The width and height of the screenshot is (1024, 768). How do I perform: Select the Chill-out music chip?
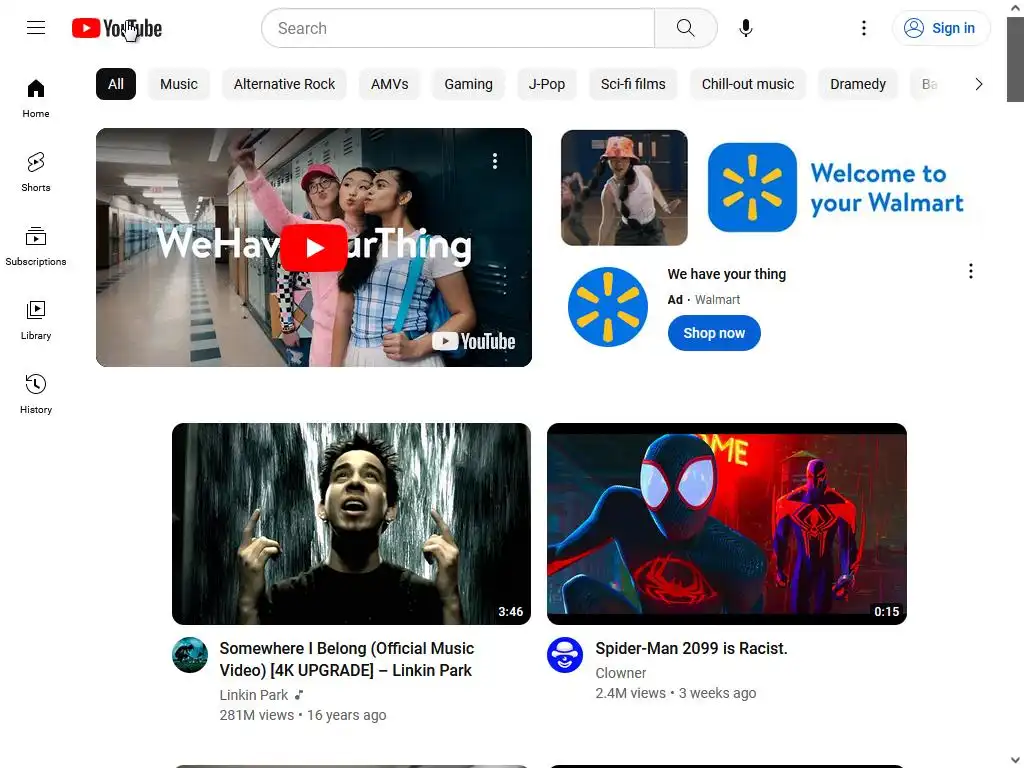(x=748, y=84)
